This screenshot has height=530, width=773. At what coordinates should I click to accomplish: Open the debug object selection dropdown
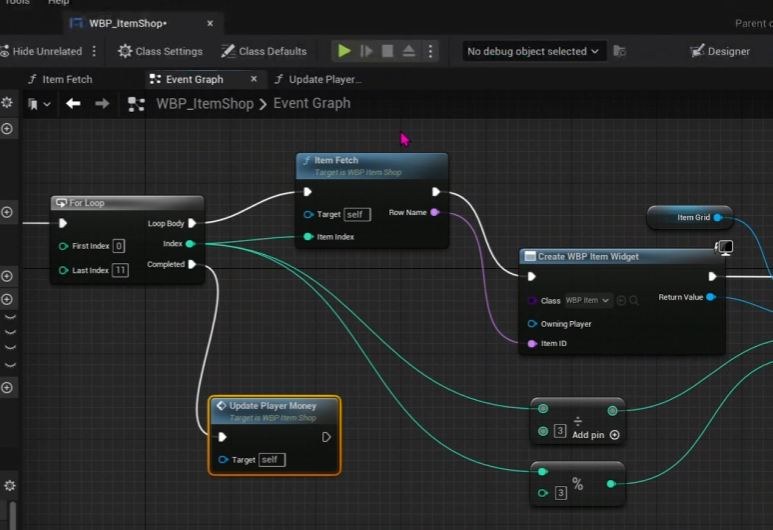(x=532, y=51)
